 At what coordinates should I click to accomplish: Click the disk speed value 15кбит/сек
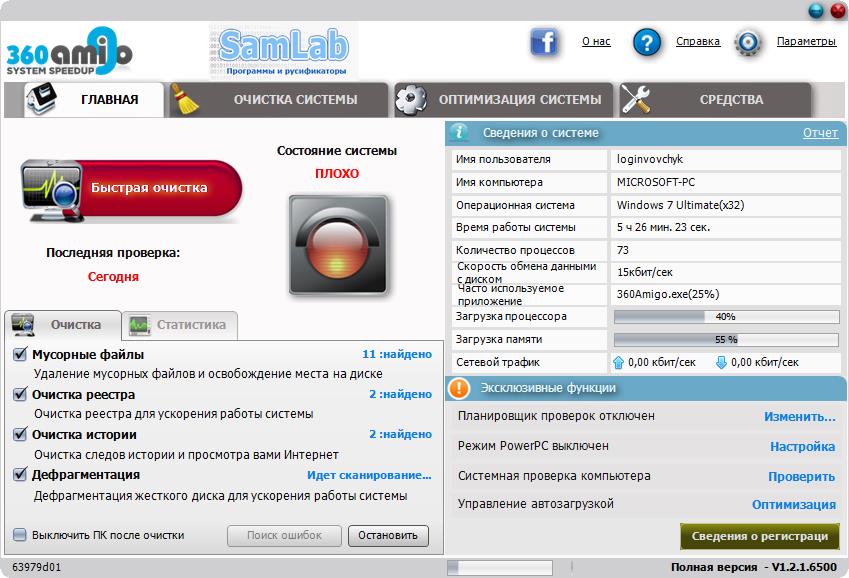point(644,272)
